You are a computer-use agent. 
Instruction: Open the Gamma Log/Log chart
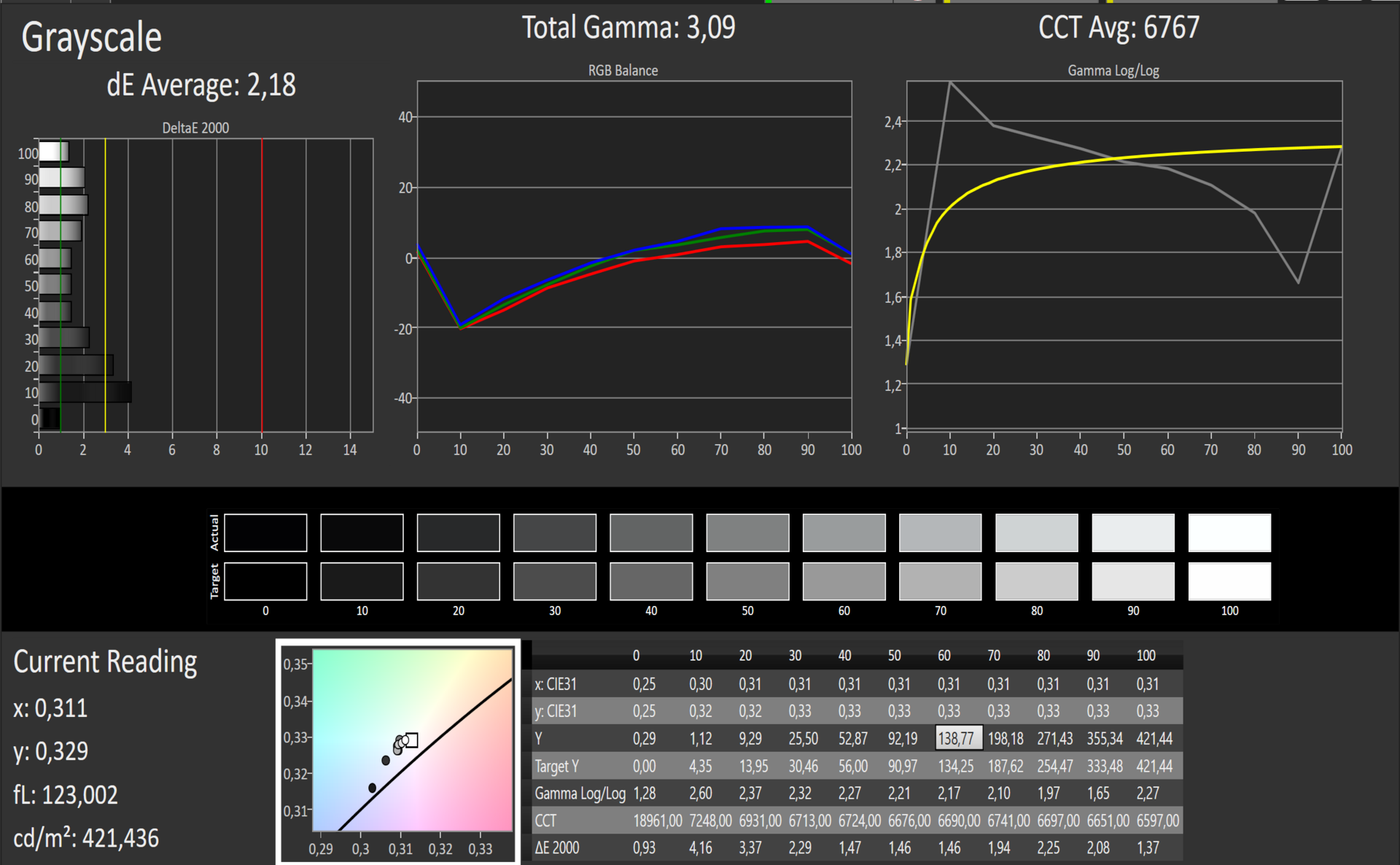[x=1124, y=255]
